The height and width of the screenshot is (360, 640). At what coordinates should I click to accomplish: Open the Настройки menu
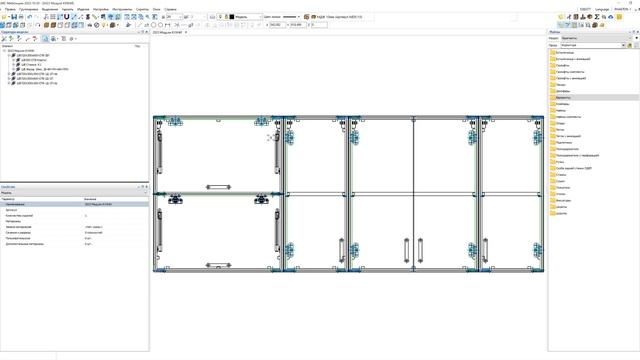point(101,9)
